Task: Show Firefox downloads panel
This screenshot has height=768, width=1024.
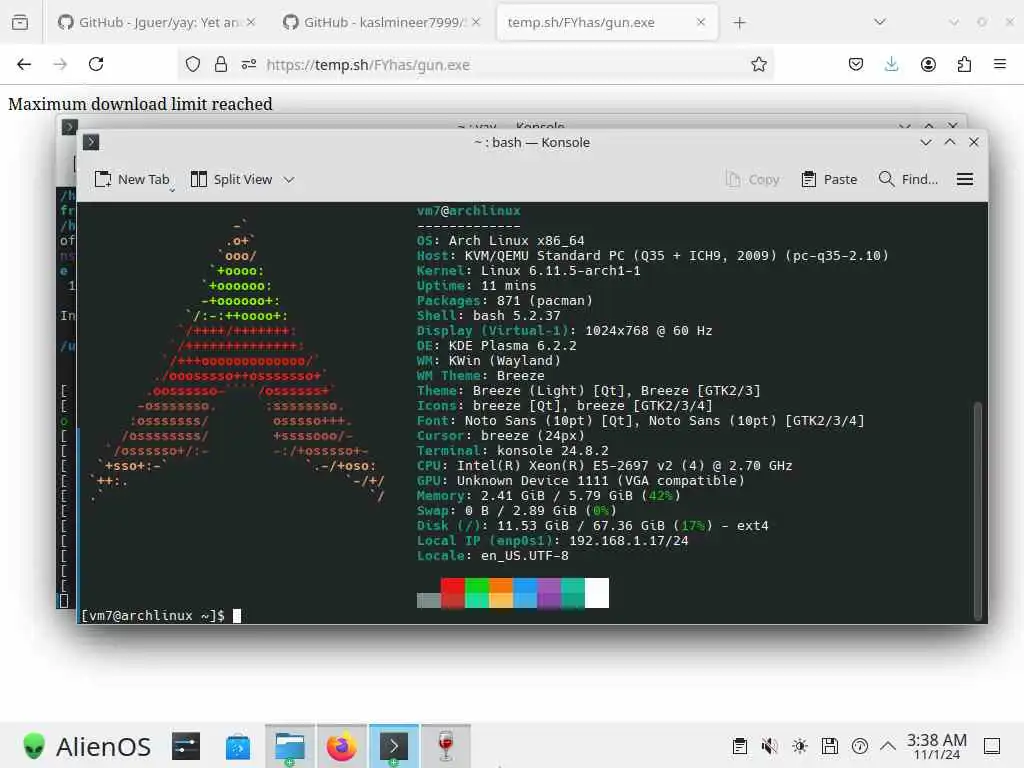Action: pos(891,64)
